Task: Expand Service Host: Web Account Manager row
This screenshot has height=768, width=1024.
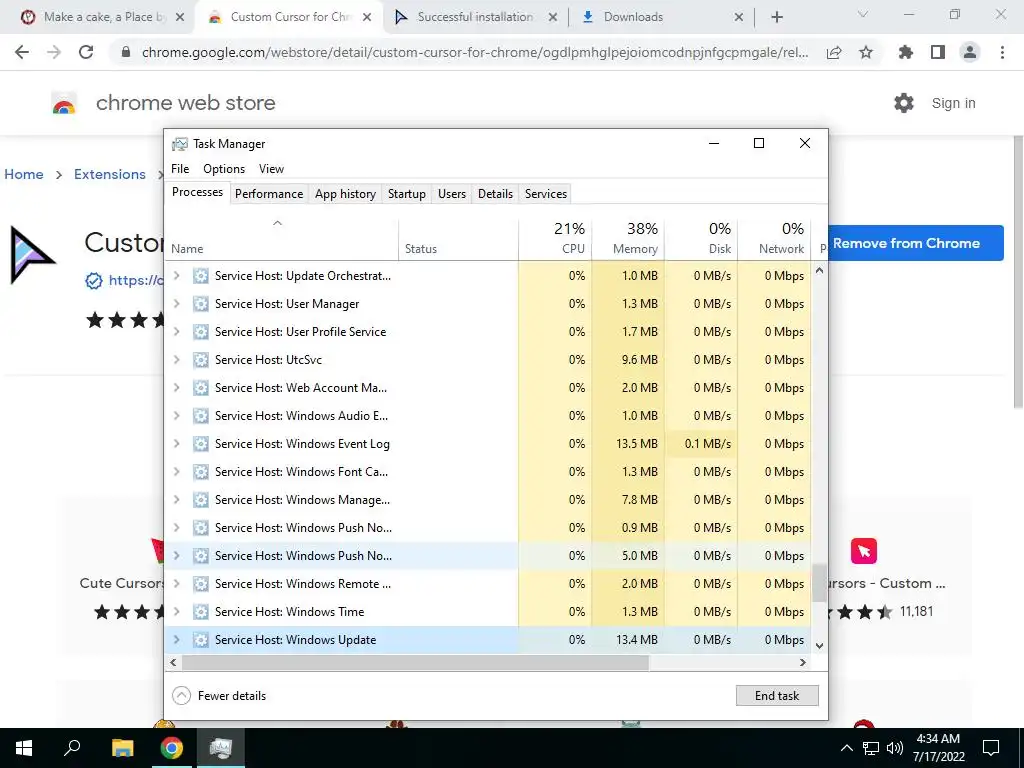Action: (x=176, y=388)
